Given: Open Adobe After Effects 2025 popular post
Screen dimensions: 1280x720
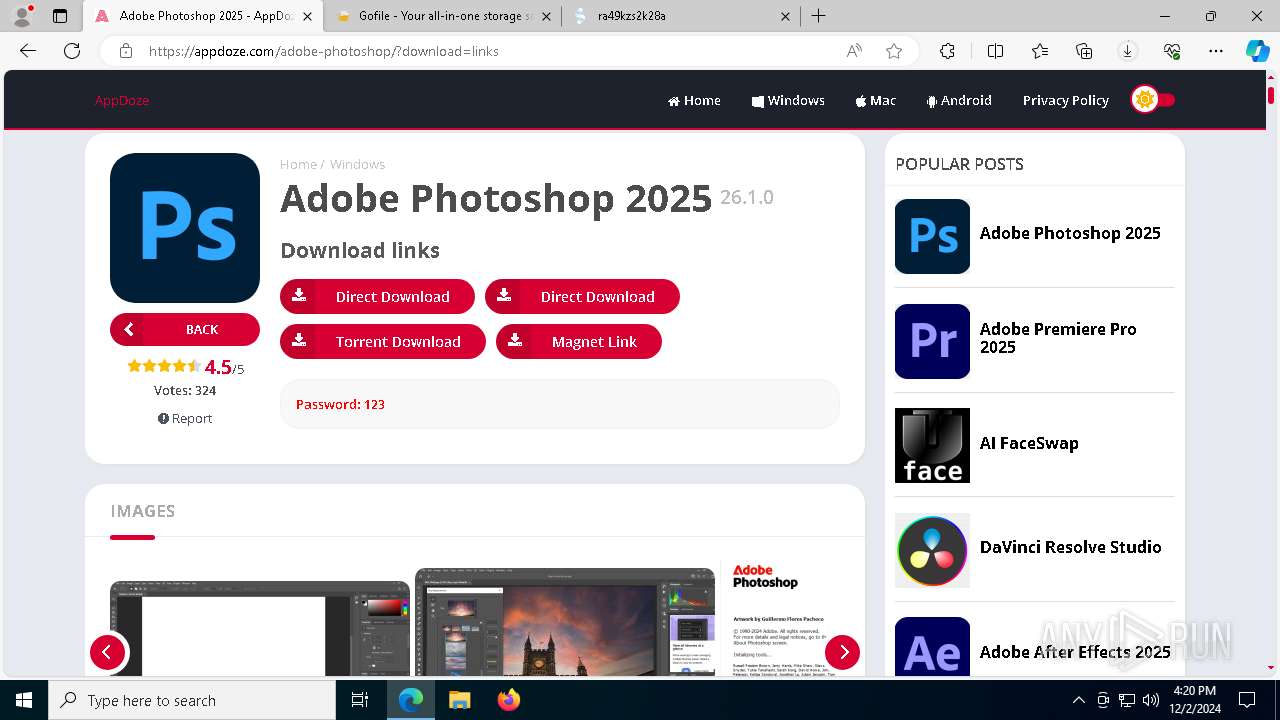Looking at the screenshot, I should pos(1075,652).
